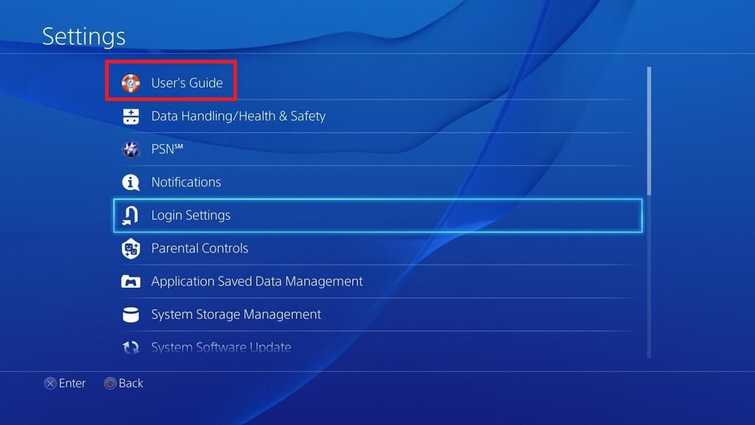Click the PSN icon
Screen dimensions: 755x425
[130, 149]
